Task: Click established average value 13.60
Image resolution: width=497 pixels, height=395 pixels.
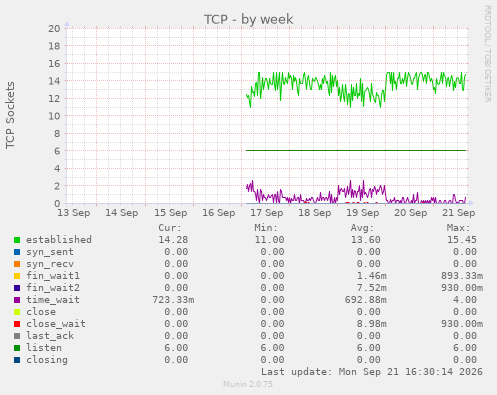Action: pos(366,240)
